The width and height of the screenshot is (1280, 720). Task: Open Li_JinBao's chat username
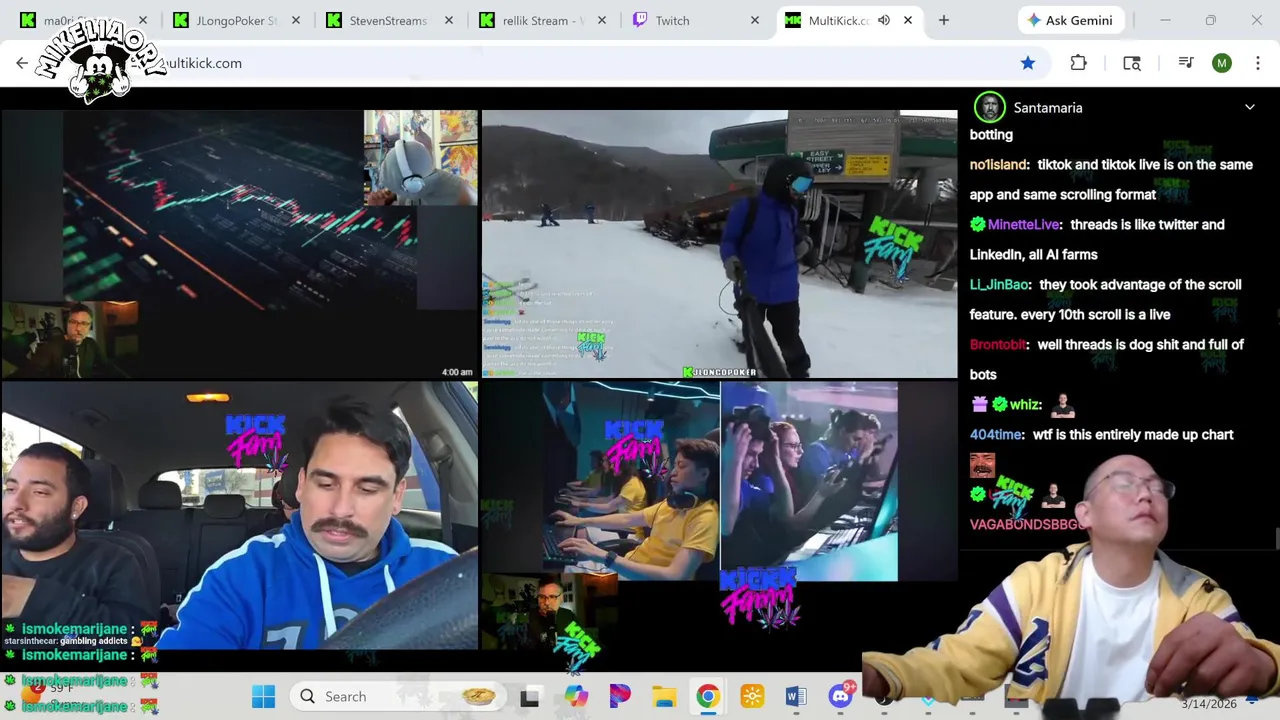[1000, 284]
